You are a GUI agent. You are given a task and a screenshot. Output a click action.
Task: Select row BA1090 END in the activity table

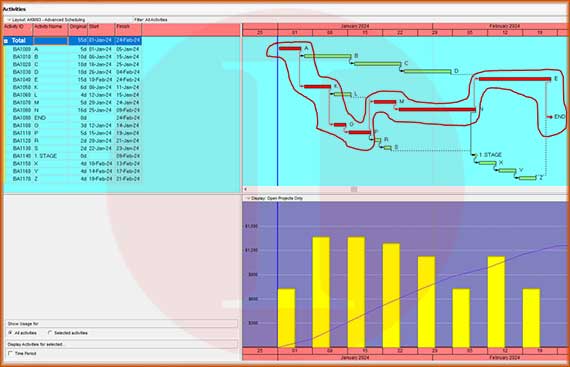(72, 118)
